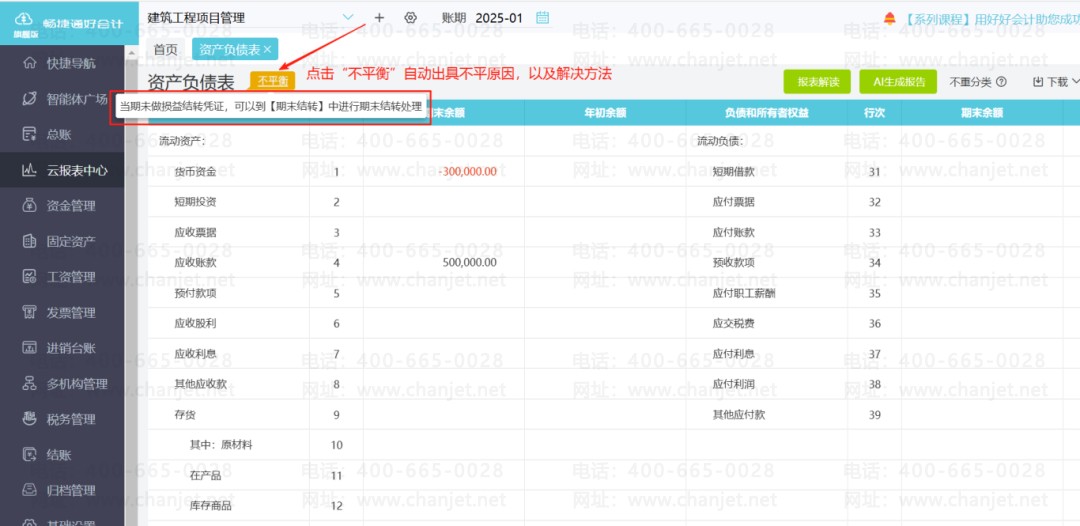The height and width of the screenshot is (526, 1080).
Task: Click the AI生成报告 button
Action: (898, 82)
